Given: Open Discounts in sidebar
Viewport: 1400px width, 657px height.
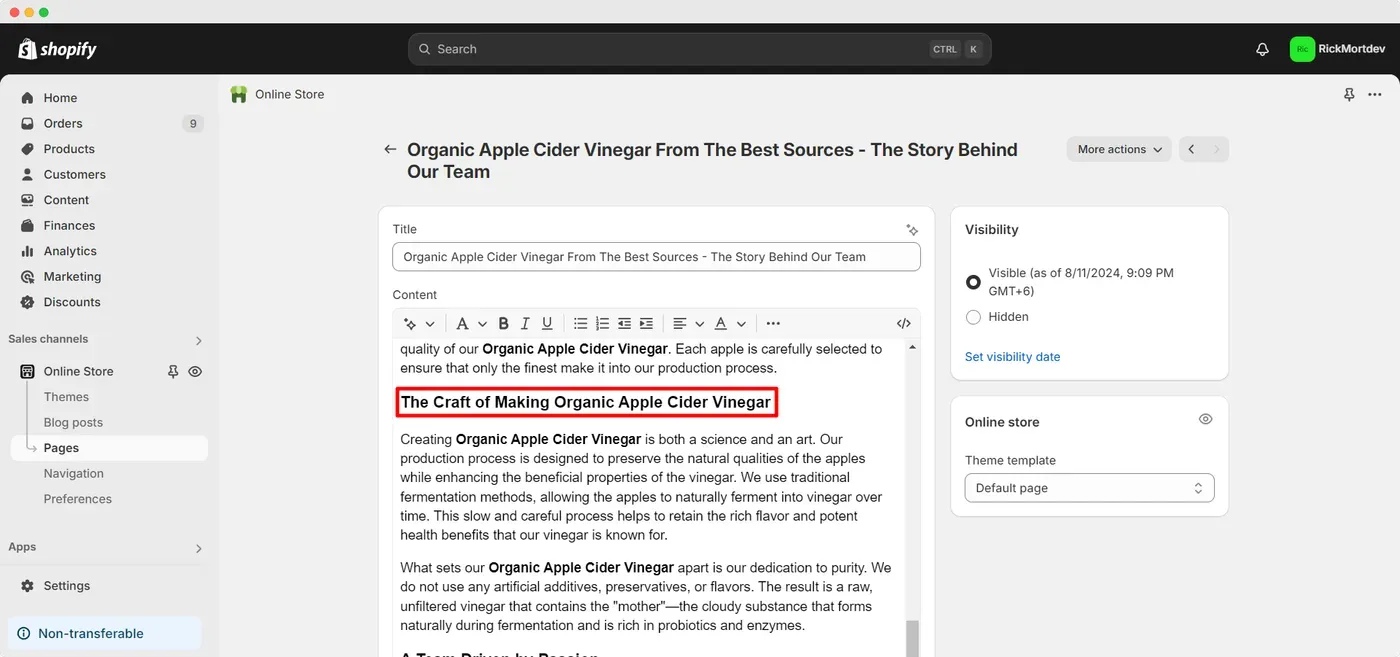Looking at the screenshot, I should click(x=72, y=302).
